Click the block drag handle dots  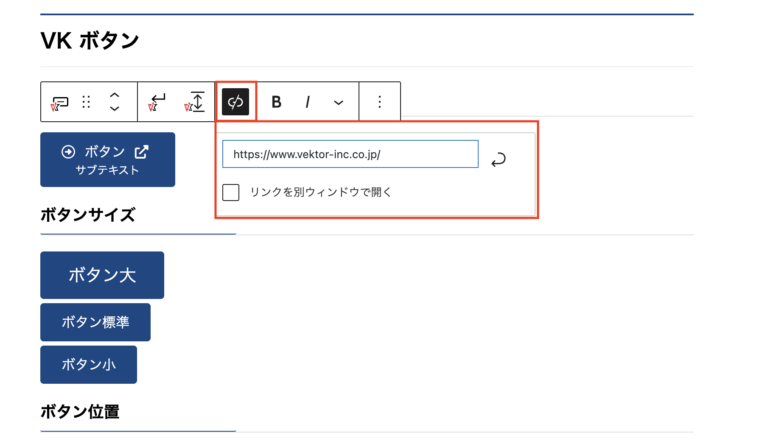coord(86,102)
